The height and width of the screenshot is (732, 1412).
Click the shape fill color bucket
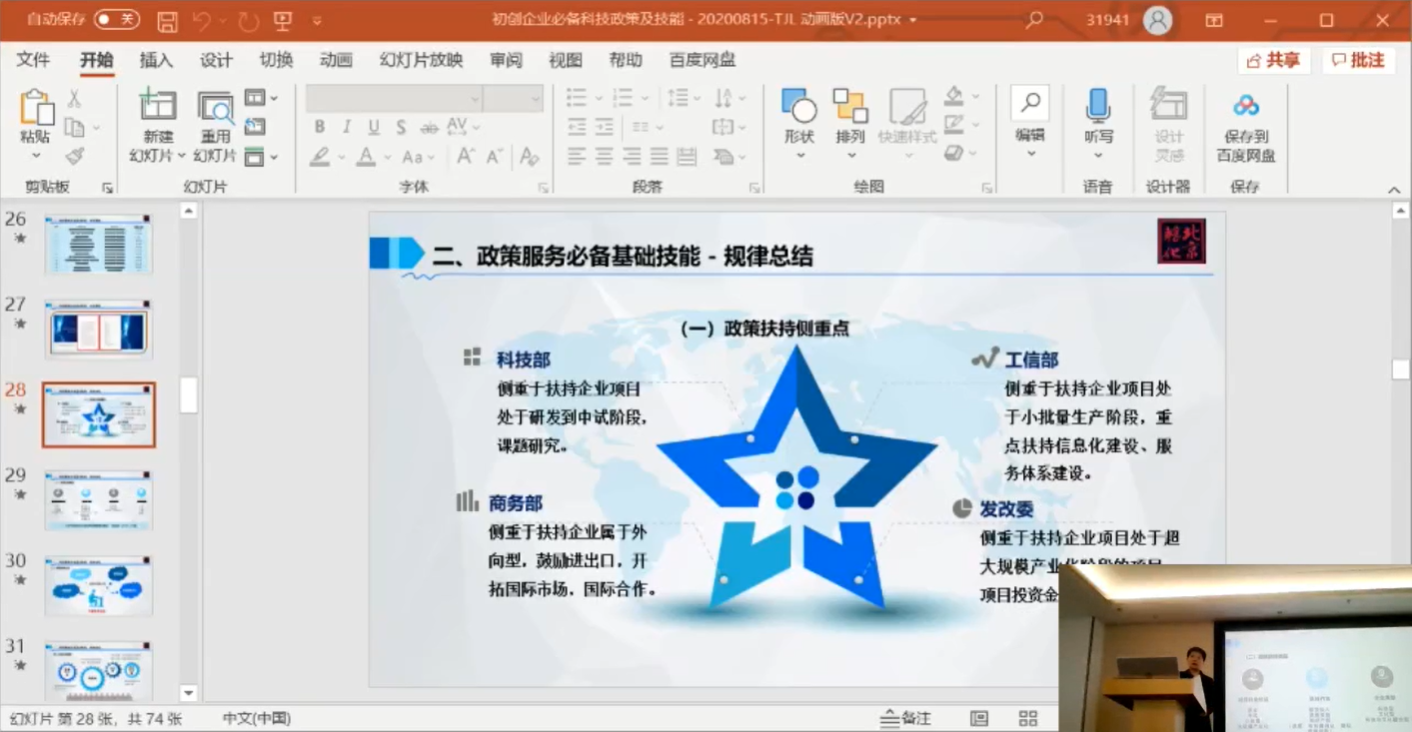coord(954,97)
